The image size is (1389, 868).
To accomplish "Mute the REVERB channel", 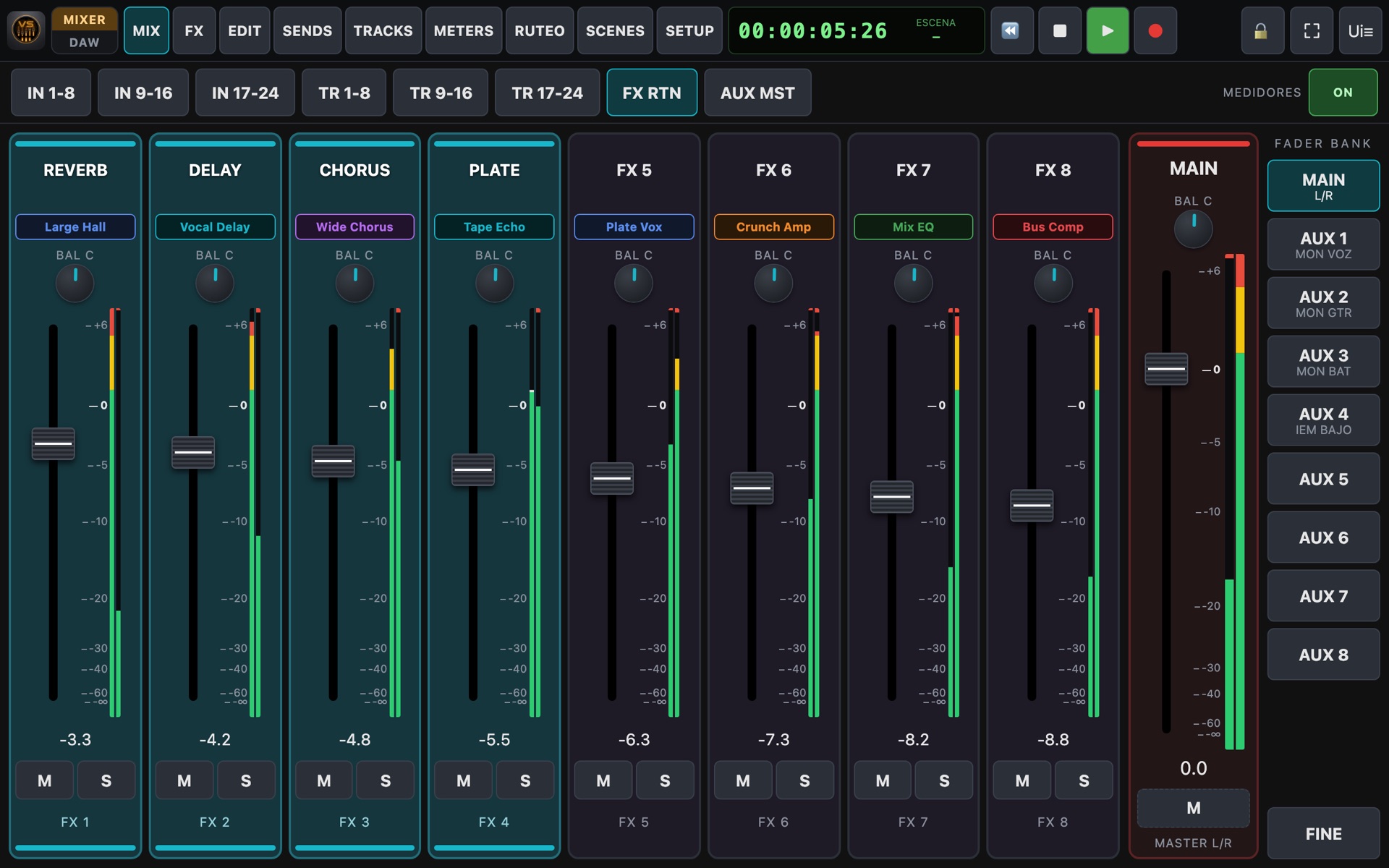I will coord(45,780).
